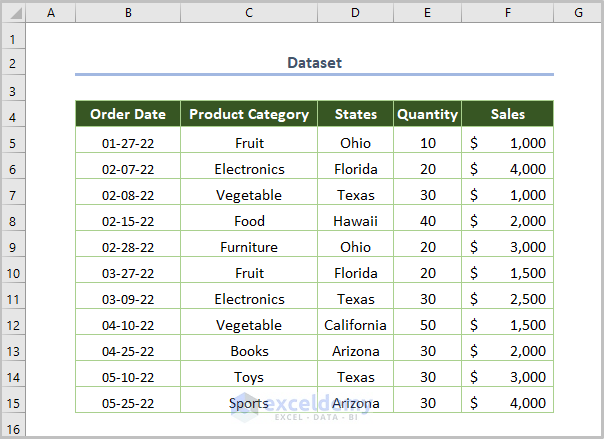
Task: Select row 10 header
Action: point(13,273)
